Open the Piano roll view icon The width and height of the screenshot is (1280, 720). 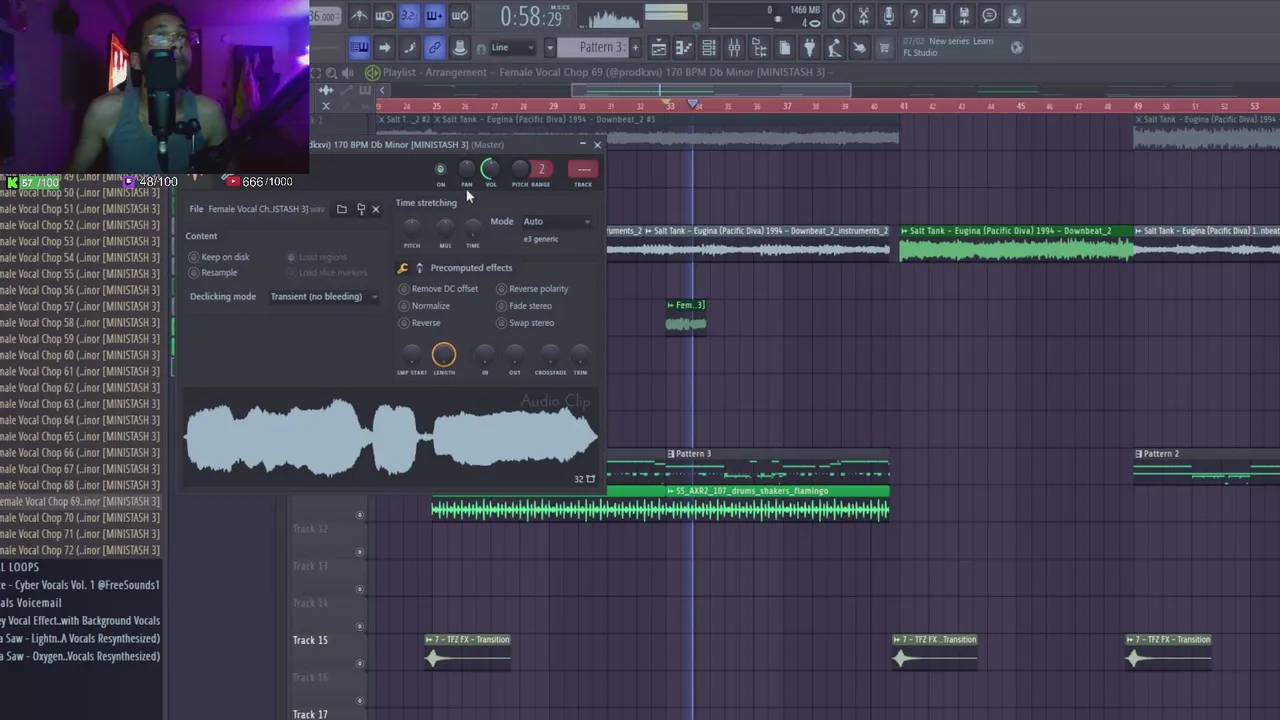(684, 47)
